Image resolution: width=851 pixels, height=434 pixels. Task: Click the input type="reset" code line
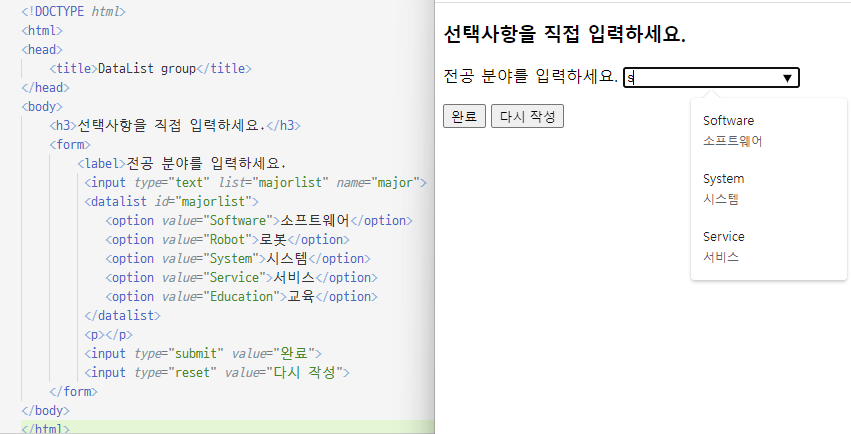tap(217, 372)
